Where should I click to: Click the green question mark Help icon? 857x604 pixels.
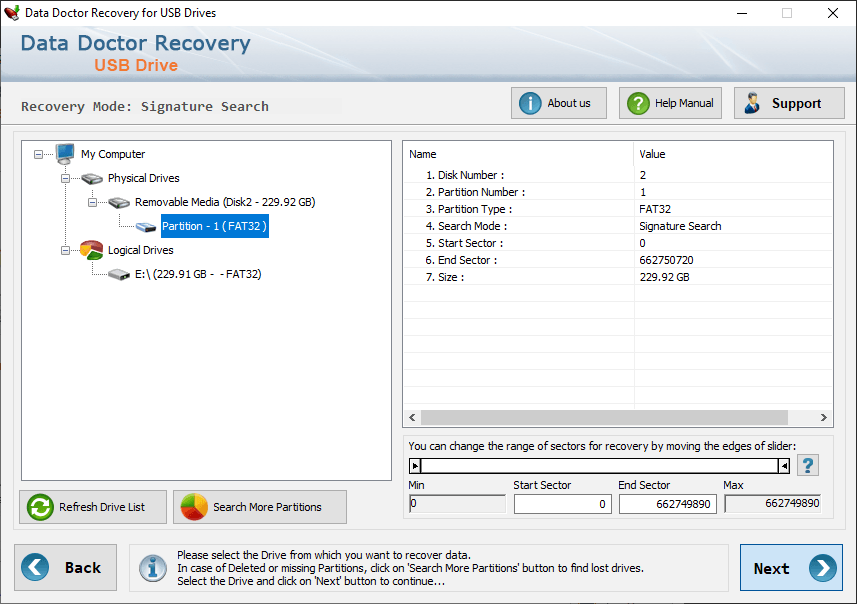[x=638, y=103]
